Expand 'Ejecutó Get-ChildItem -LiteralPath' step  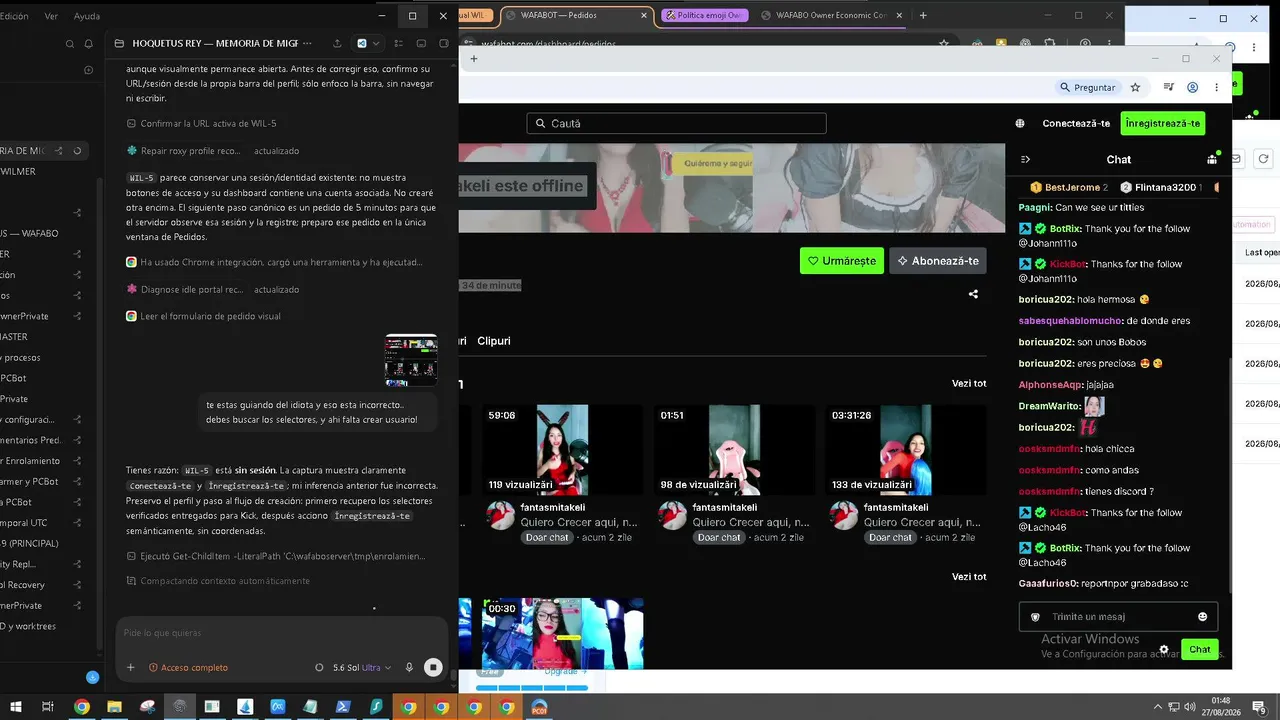(x=275, y=556)
